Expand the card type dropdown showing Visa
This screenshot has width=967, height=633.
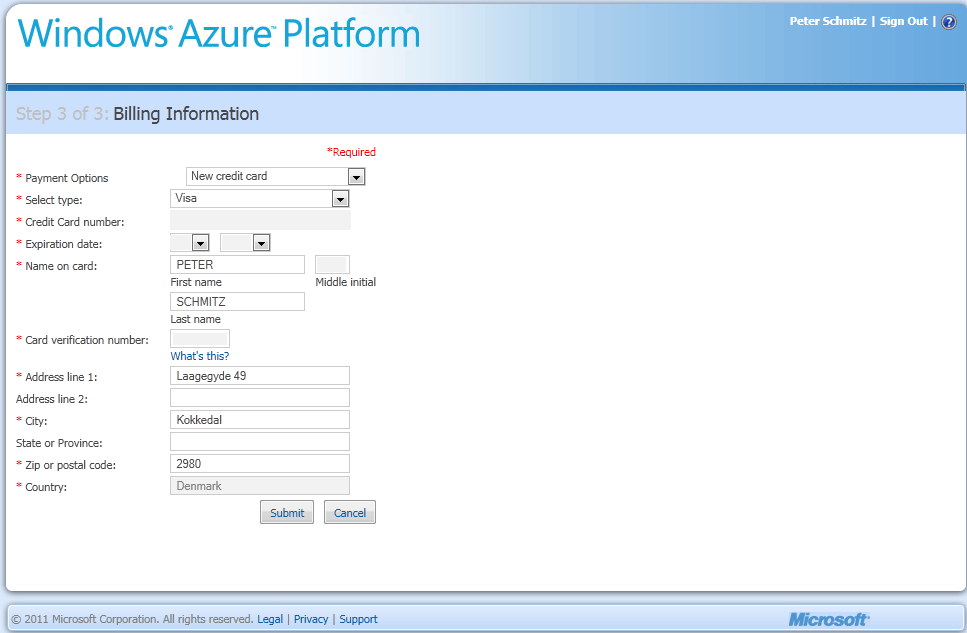[260, 198]
